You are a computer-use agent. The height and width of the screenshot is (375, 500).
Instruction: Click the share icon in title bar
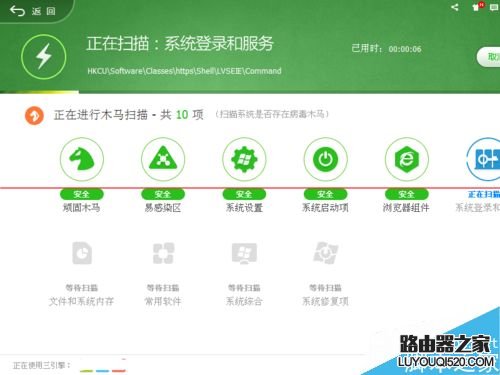click(x=455, y=7)
